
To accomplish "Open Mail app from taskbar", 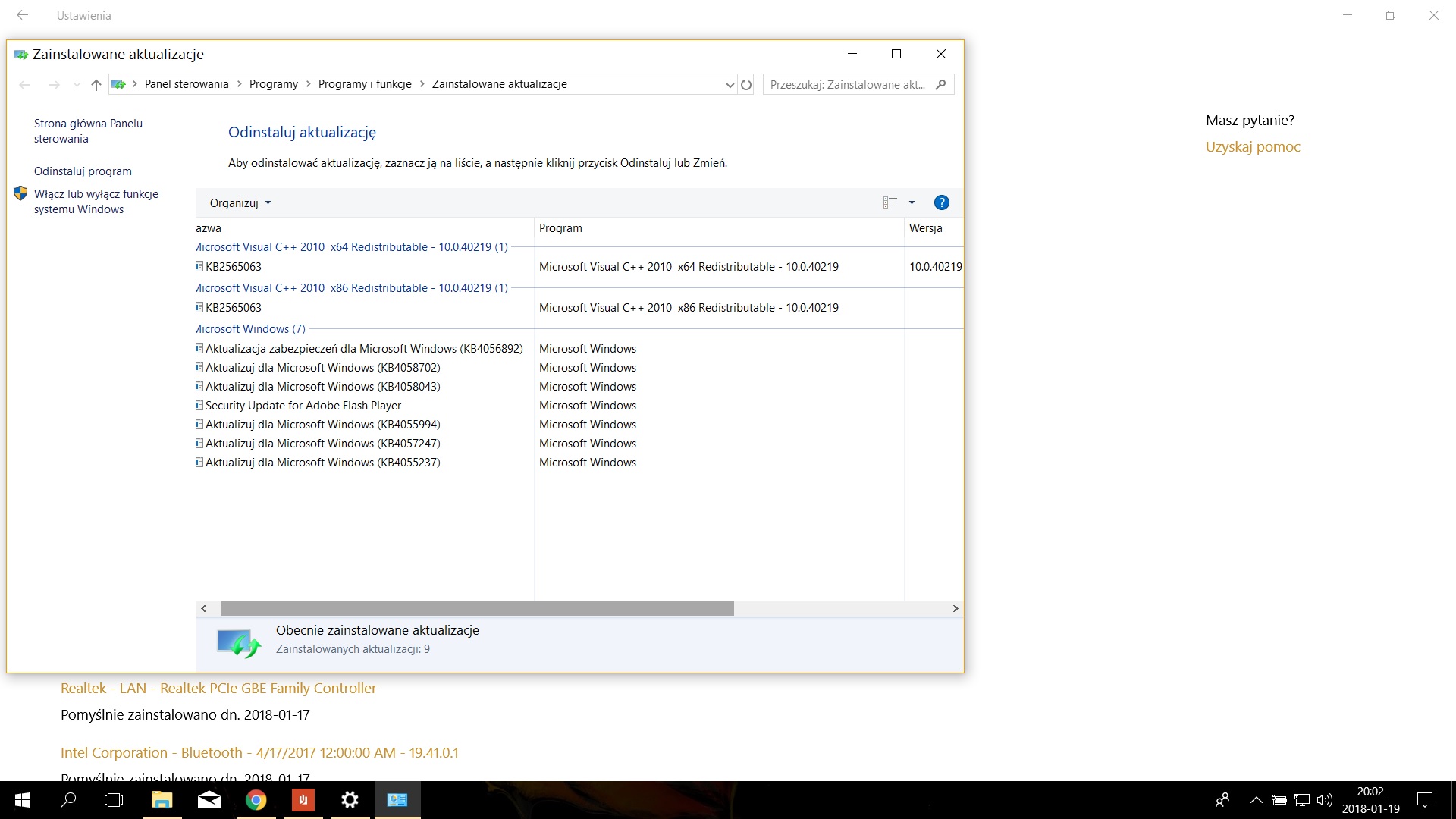I will click(x=209, y=800).
